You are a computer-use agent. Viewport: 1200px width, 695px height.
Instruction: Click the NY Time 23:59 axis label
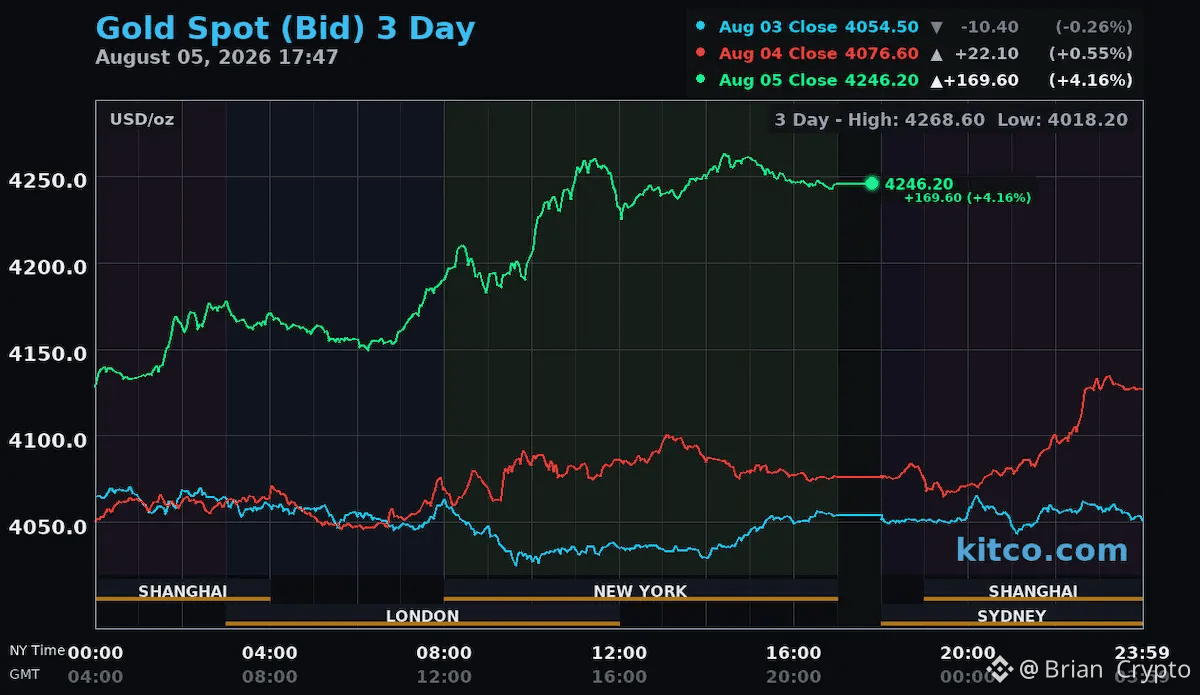1140,653
